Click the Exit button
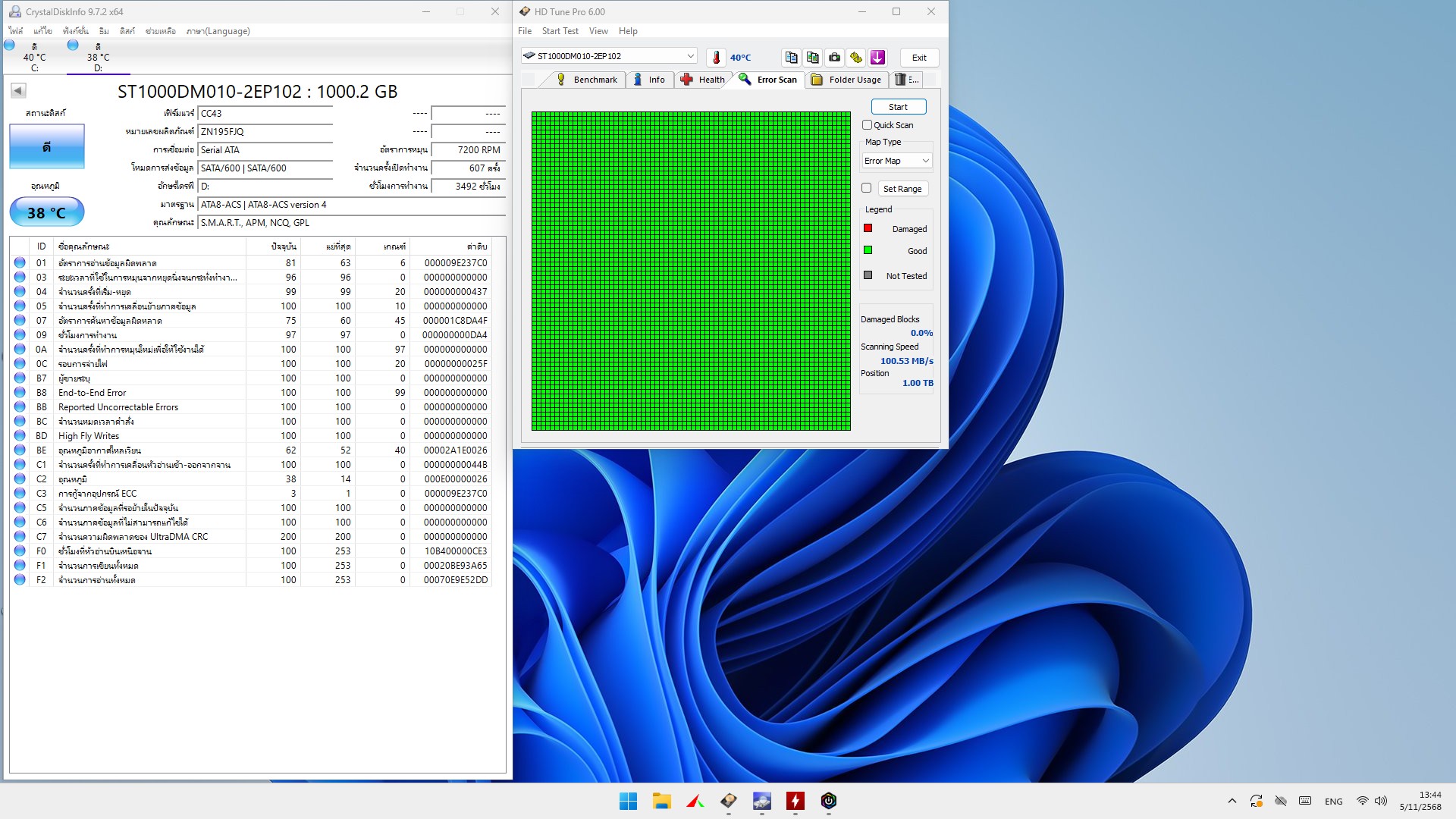Image resolution: width=1456 pixels, height=819 pixels. 919,58
